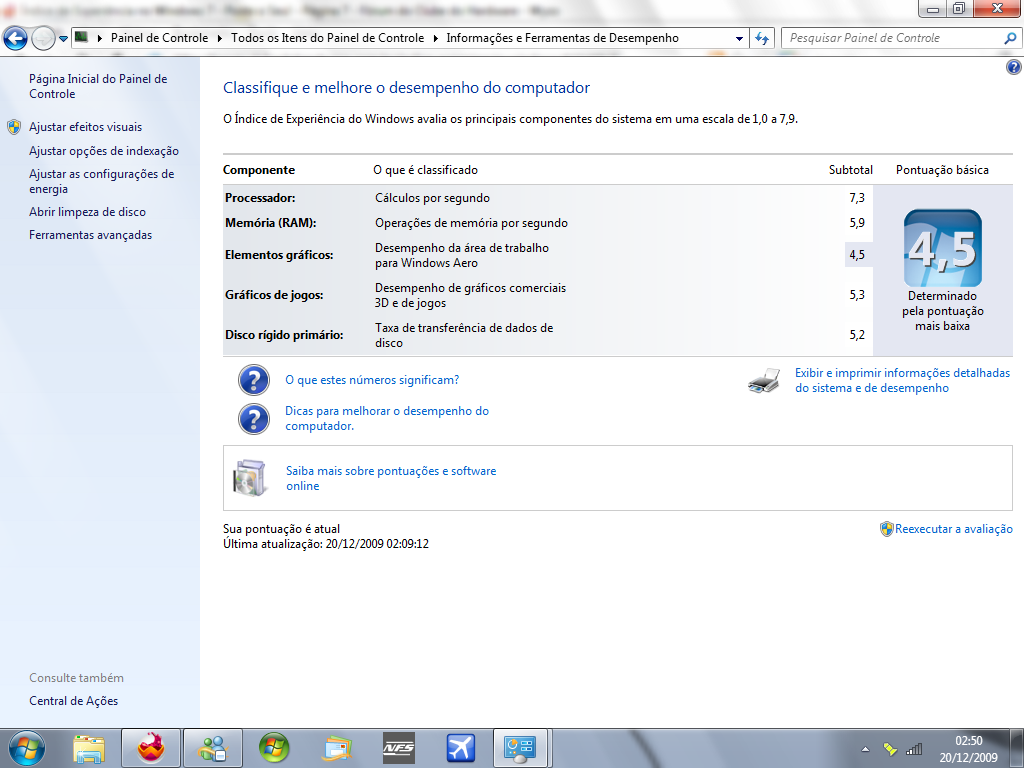Click the printer icon
The image size is (1024, 768).
(764, 380)
